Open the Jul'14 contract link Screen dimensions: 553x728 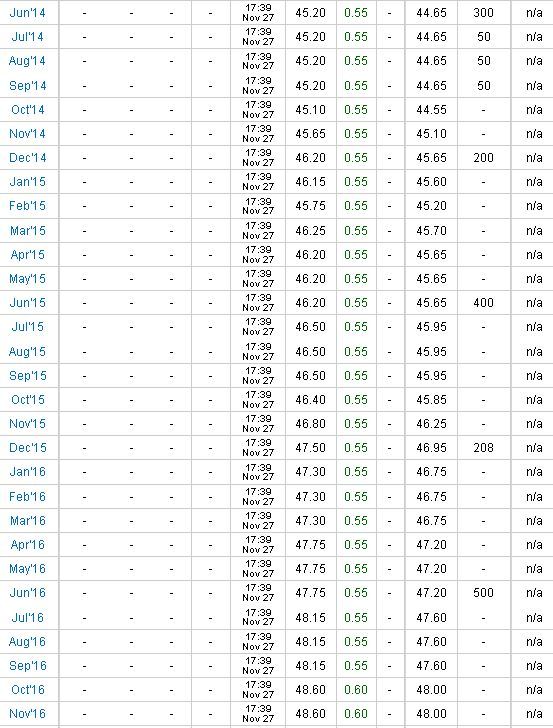tap(27, 37)
